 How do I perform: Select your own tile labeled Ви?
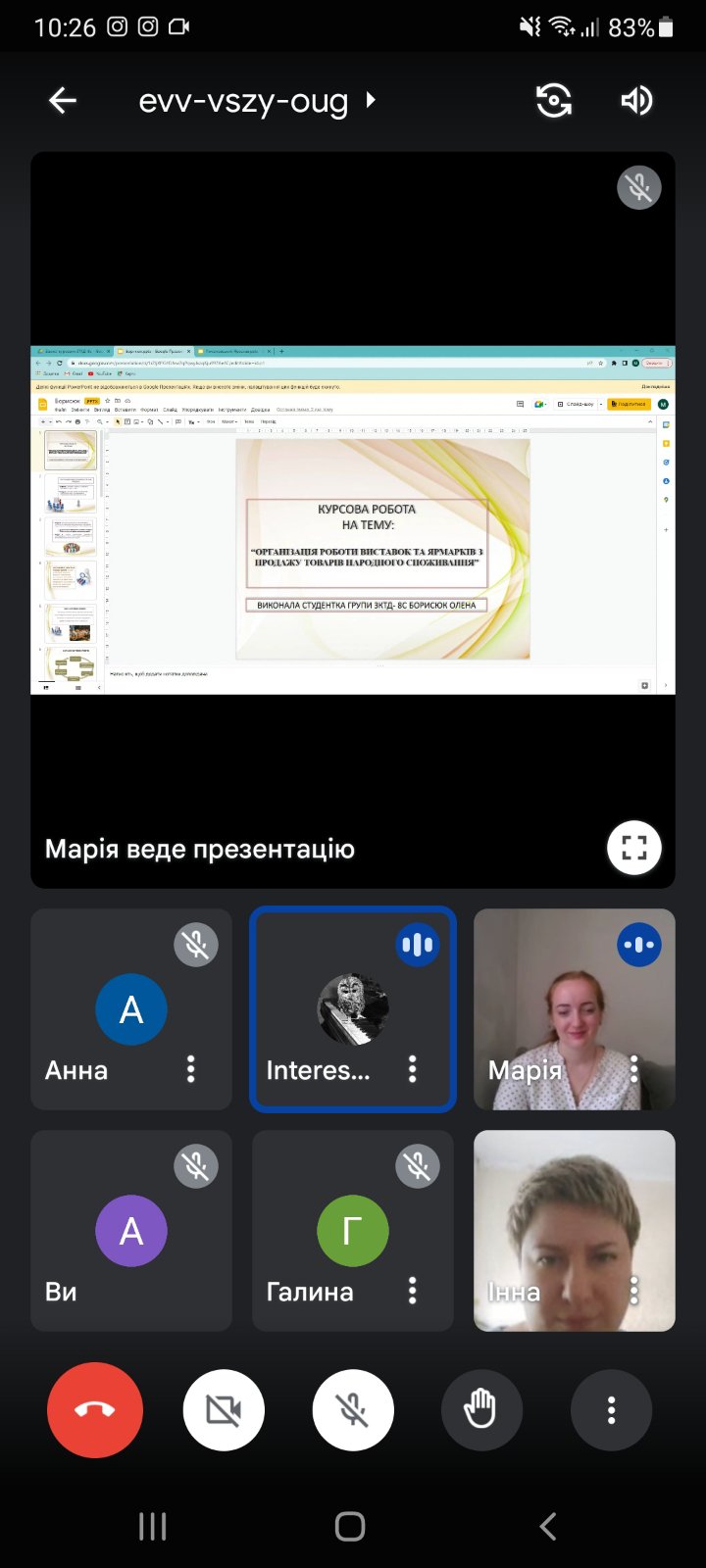point(131,1231)
